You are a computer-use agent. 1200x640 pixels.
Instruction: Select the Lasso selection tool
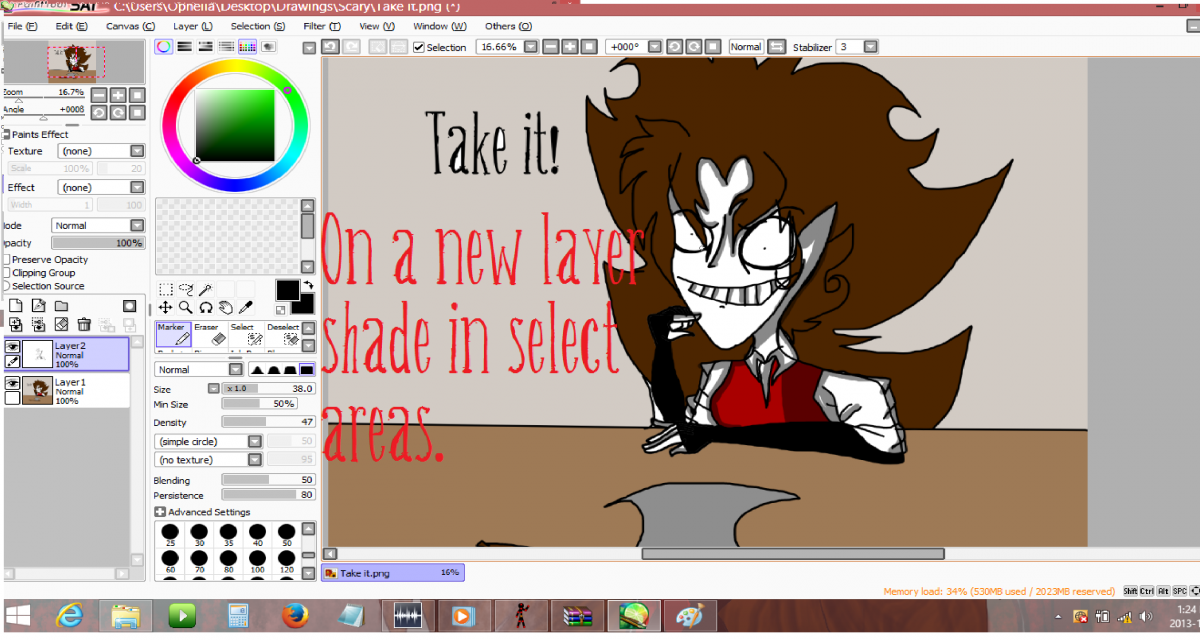click(x=185, y=289)
